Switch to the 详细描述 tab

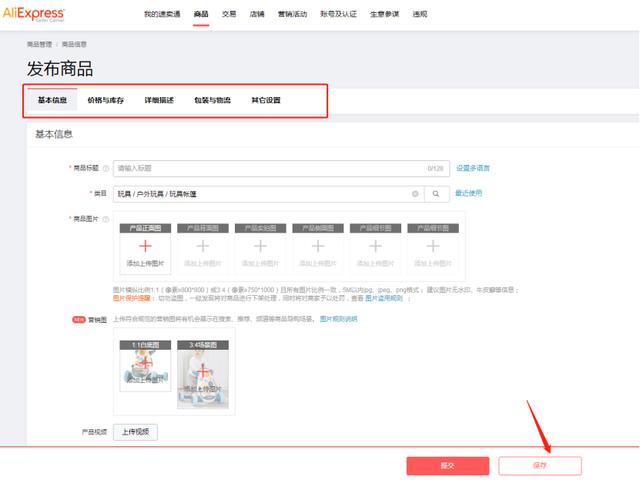pos(159,100)
